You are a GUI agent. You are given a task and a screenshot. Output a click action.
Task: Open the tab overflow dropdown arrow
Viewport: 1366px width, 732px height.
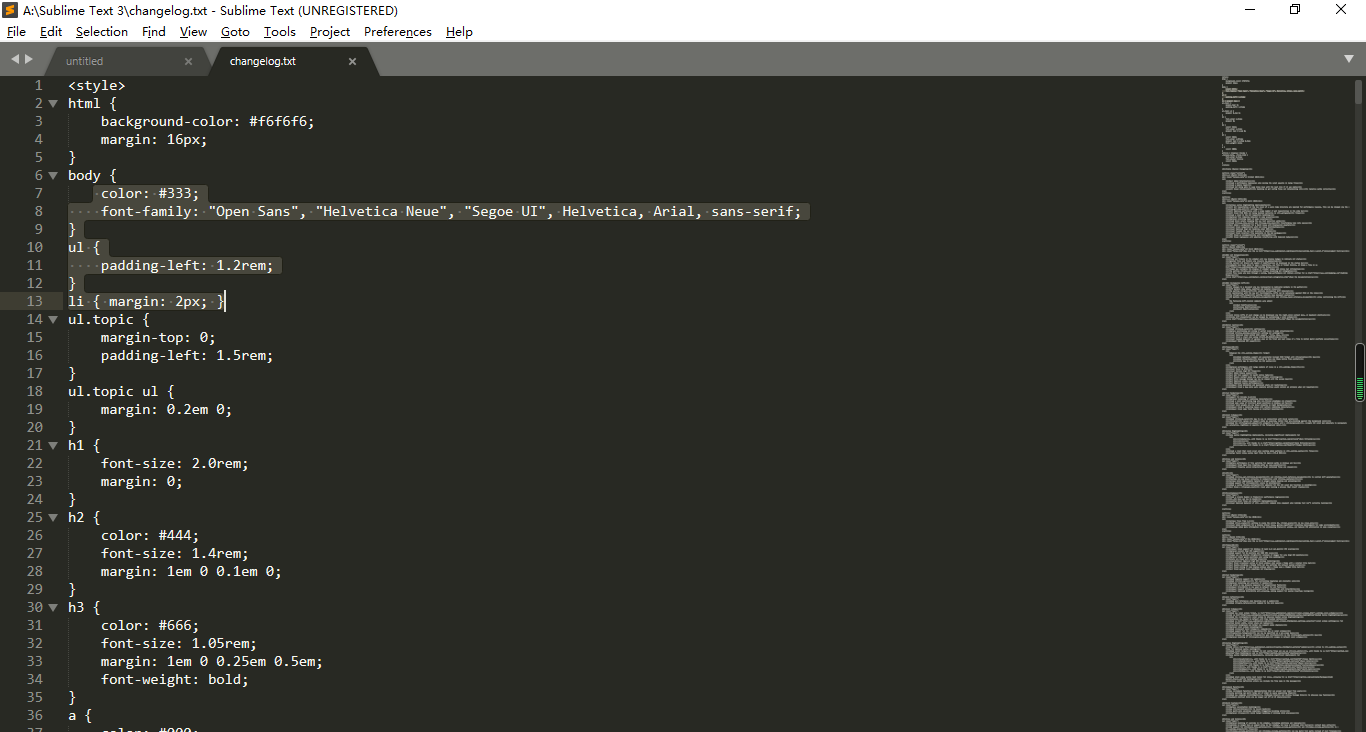tap(1350, 60)
